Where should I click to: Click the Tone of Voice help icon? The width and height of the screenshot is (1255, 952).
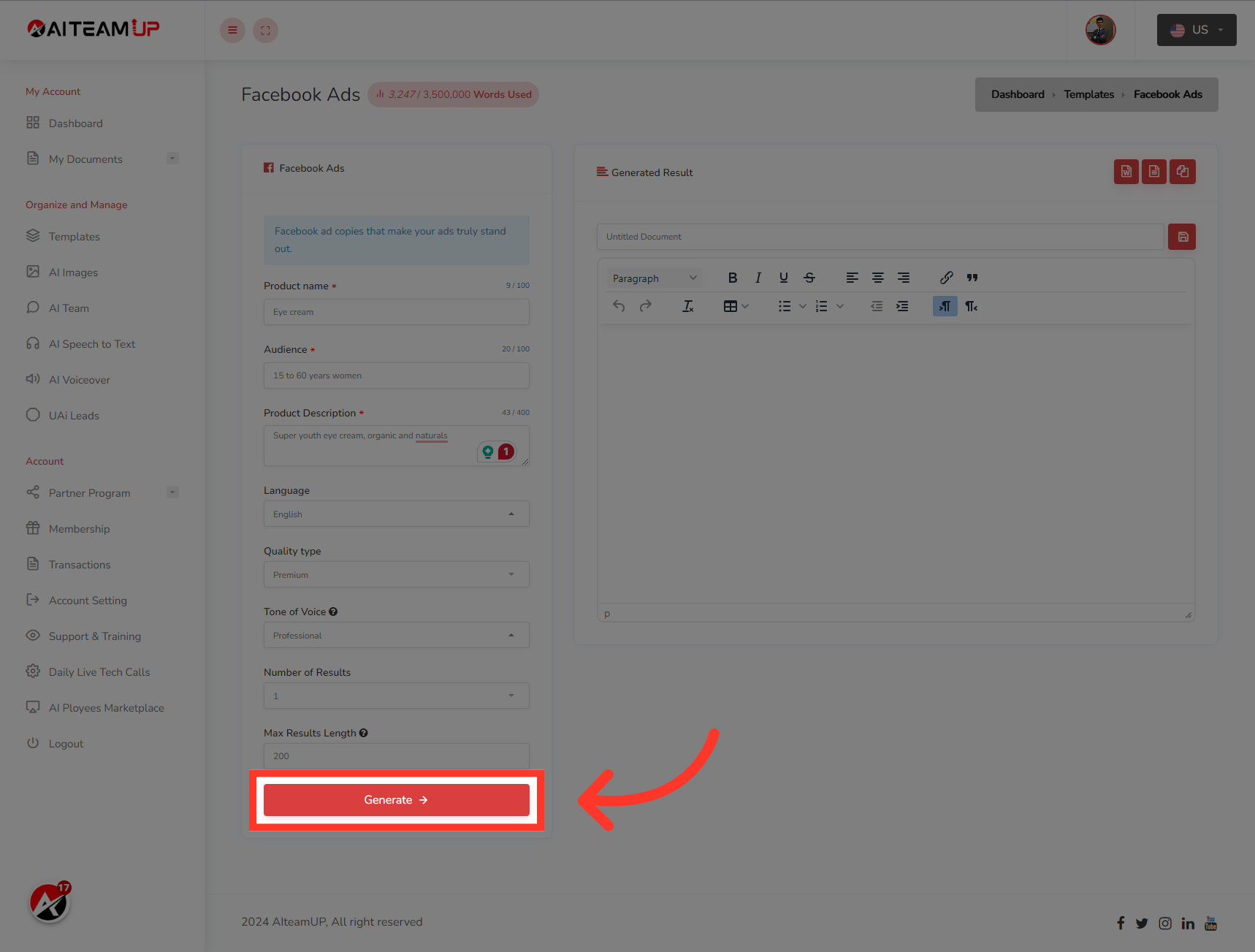(x=333, y=612)
